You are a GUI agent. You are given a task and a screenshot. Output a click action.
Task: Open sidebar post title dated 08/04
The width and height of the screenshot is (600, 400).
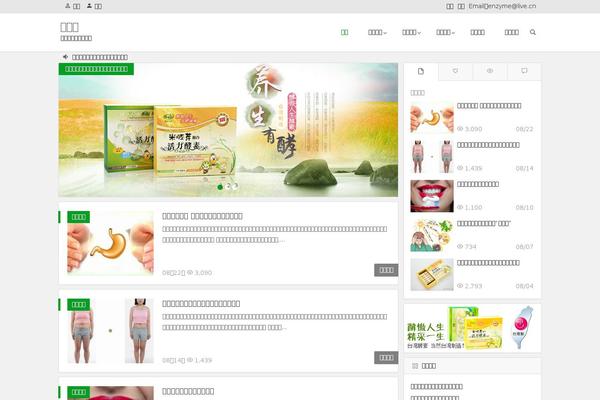click(x=488, y=263)
